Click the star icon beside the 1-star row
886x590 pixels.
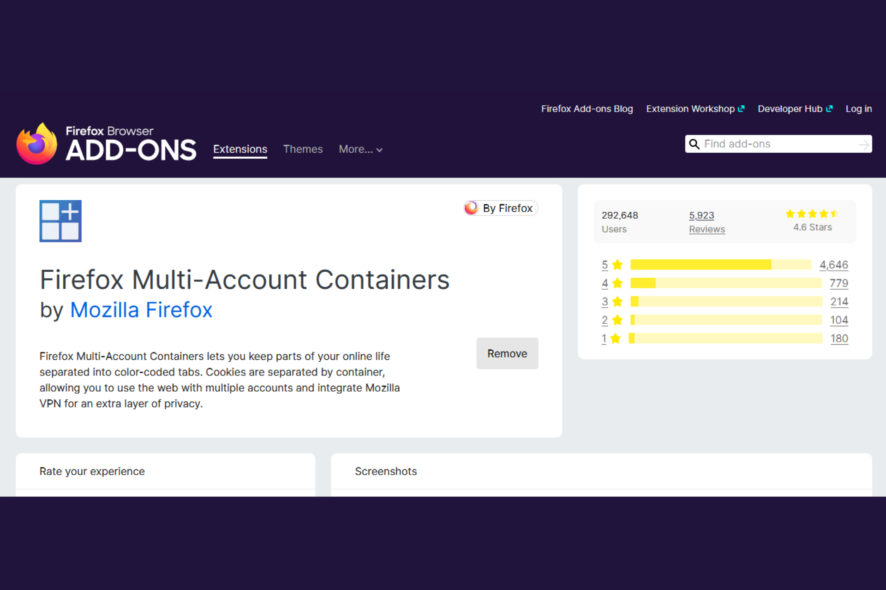click(x=617, y=338)
